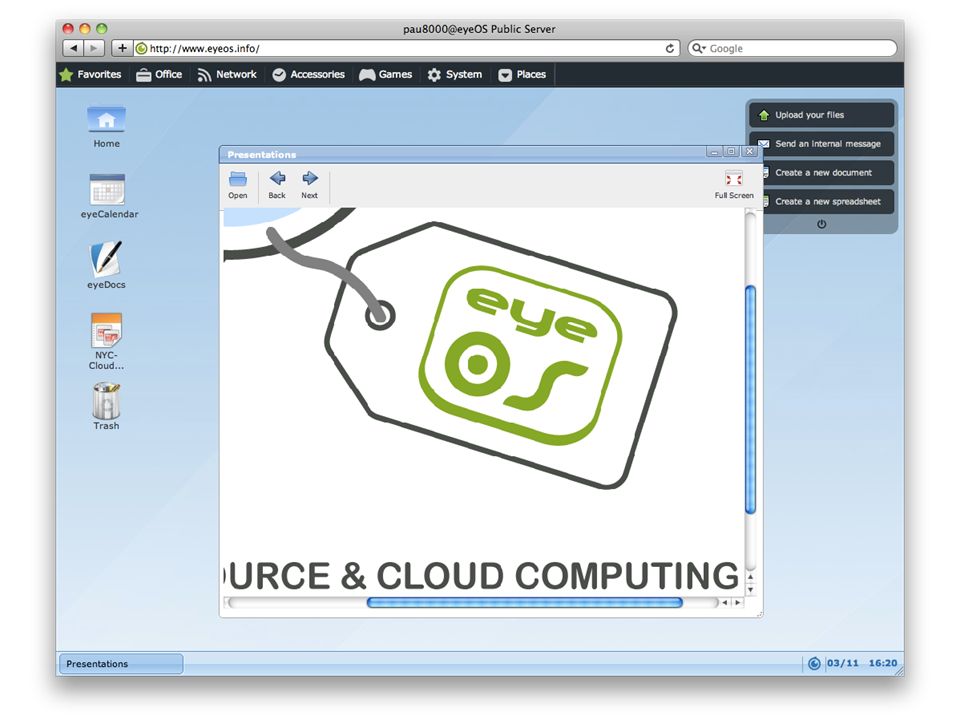Click the vertical scrollbar thumb in Presentations
This screenshot has height=720, width=960.
coord(751,399)
